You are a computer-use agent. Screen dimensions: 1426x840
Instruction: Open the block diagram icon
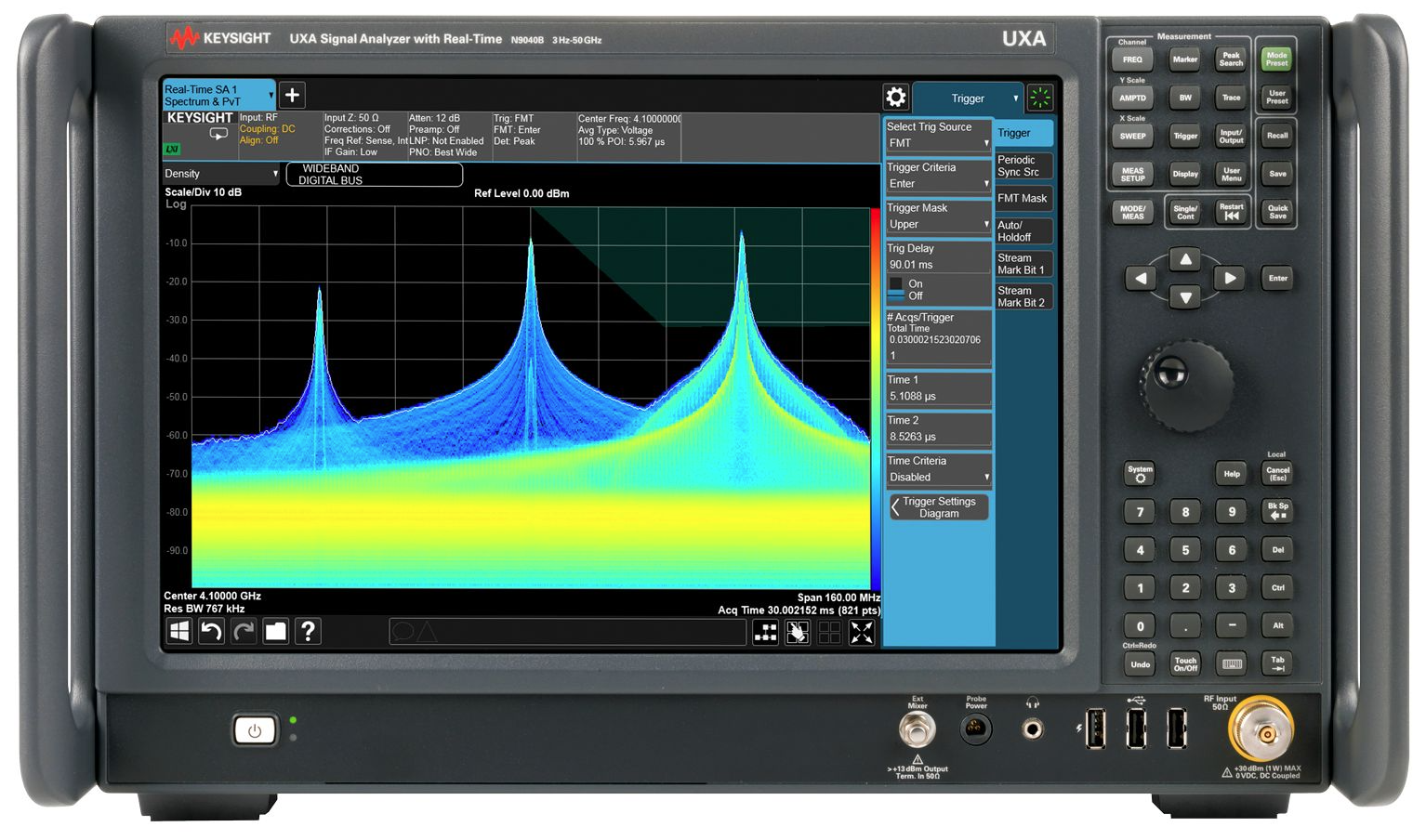(765, 633)
